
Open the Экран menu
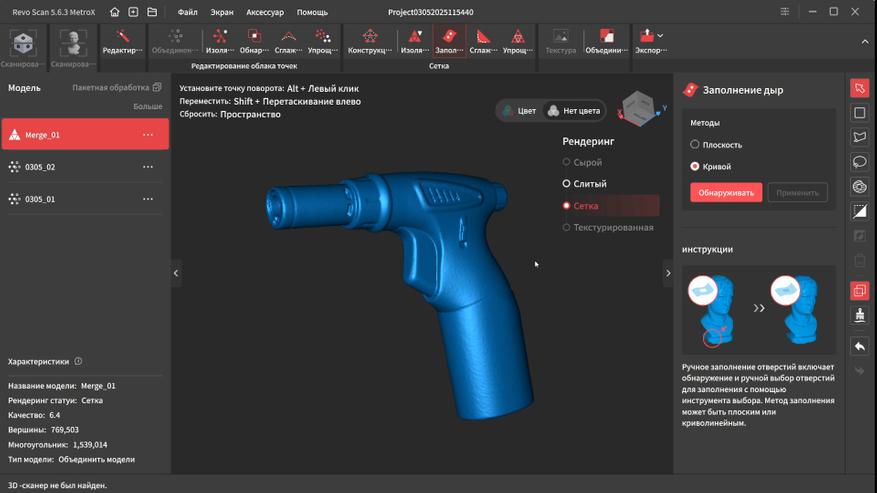pos(222,12)
